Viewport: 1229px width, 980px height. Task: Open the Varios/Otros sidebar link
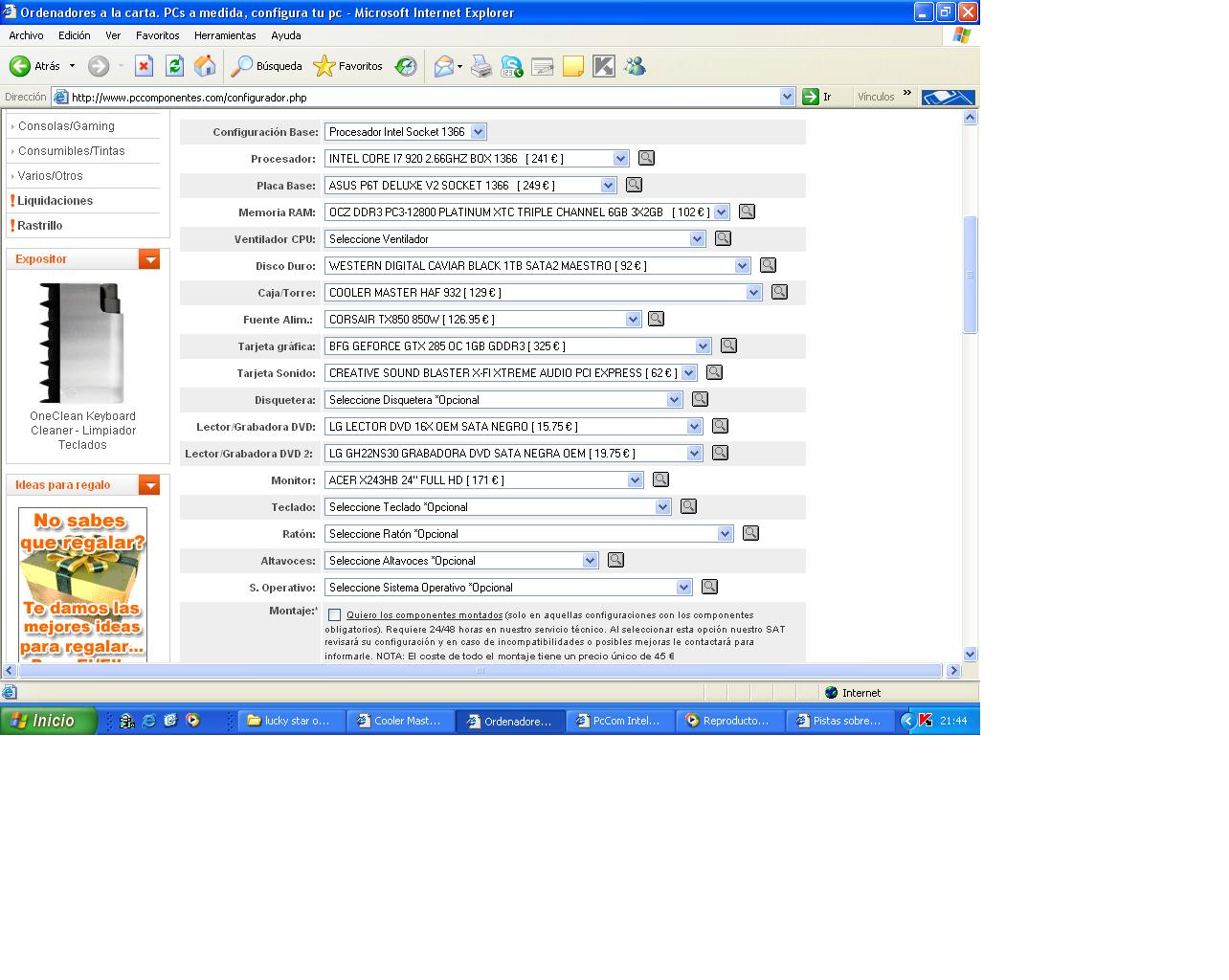tap(50, 176)
